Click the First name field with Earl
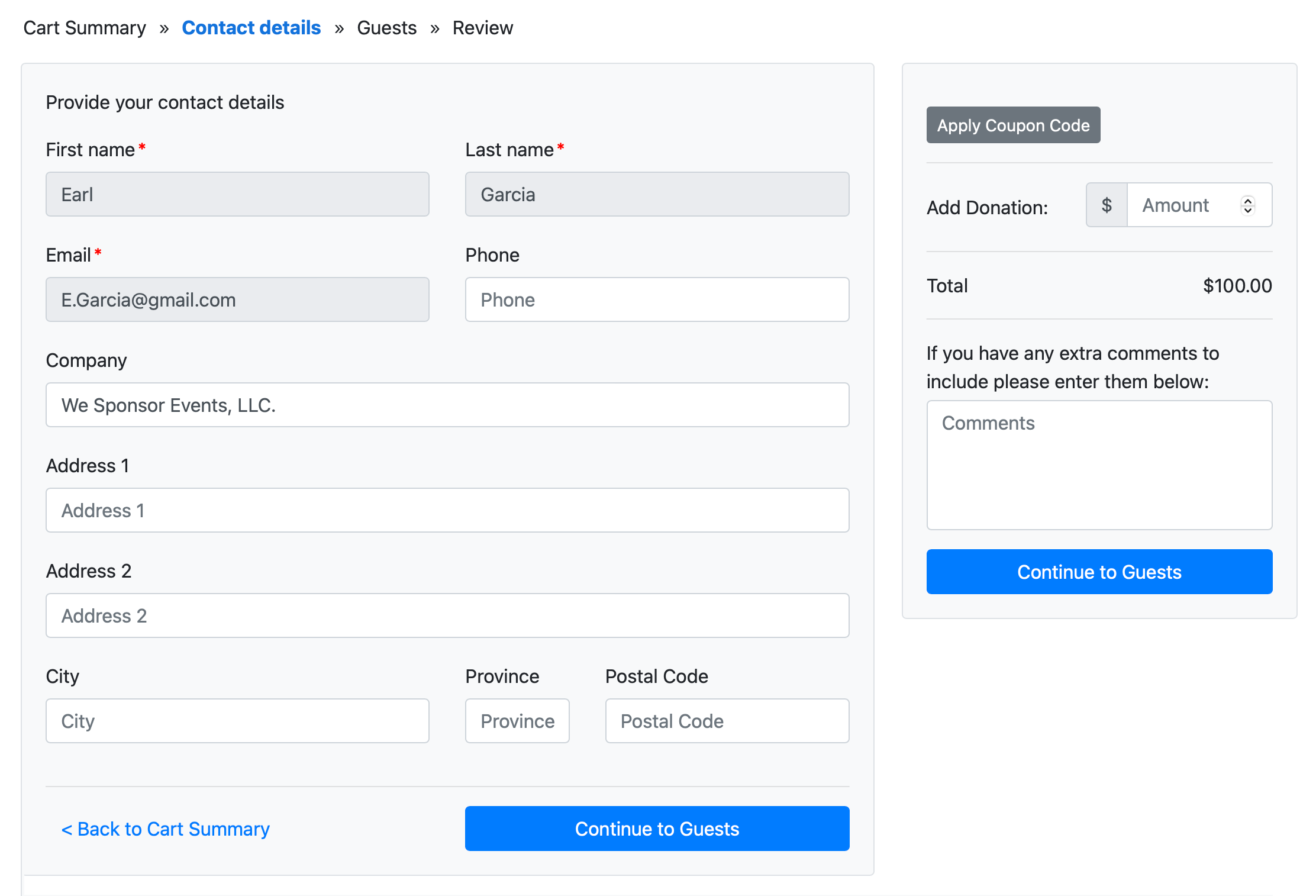 coord(237,194)
